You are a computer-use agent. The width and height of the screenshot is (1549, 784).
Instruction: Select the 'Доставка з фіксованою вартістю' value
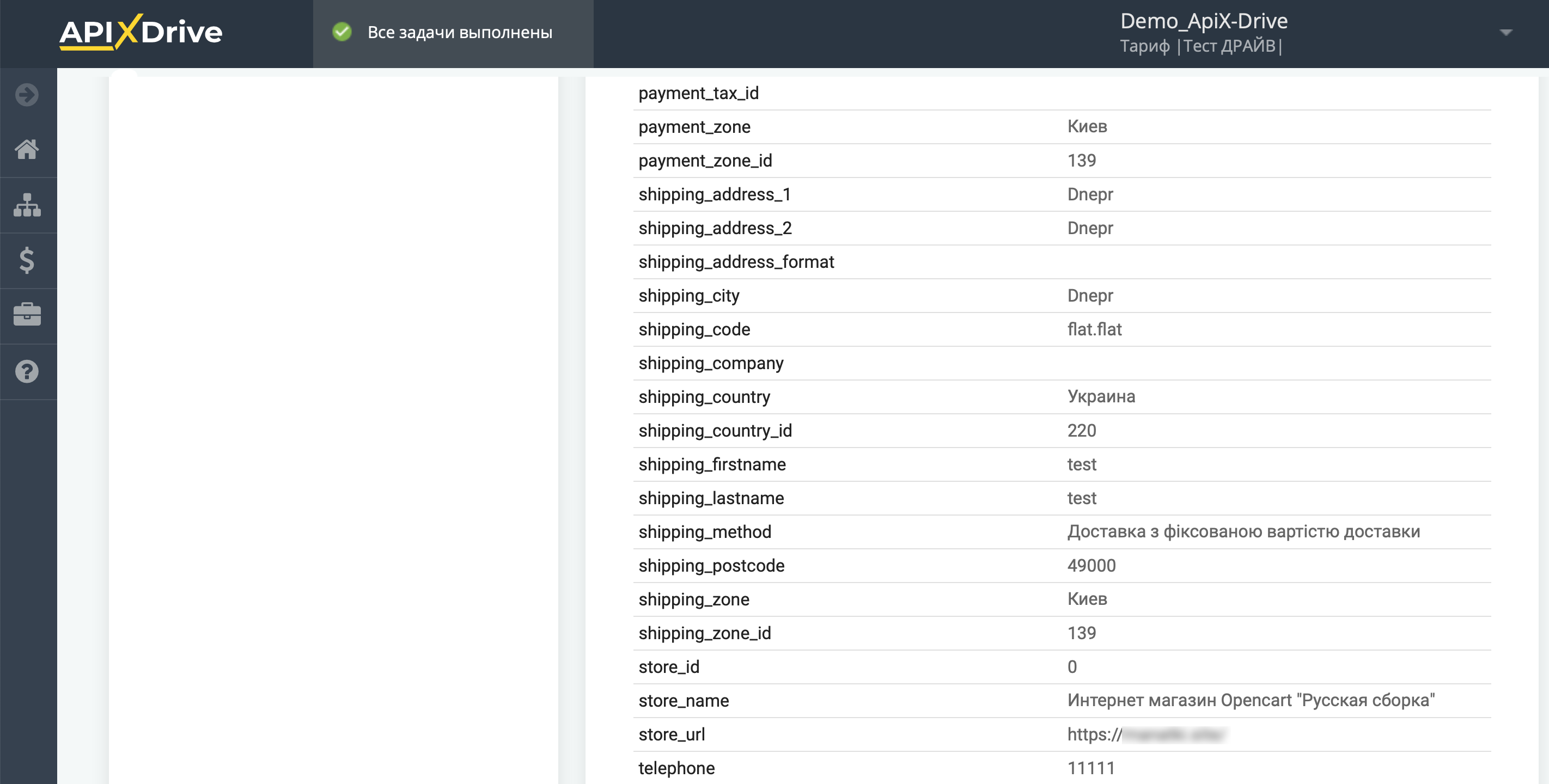click(x=1243, y=531)
